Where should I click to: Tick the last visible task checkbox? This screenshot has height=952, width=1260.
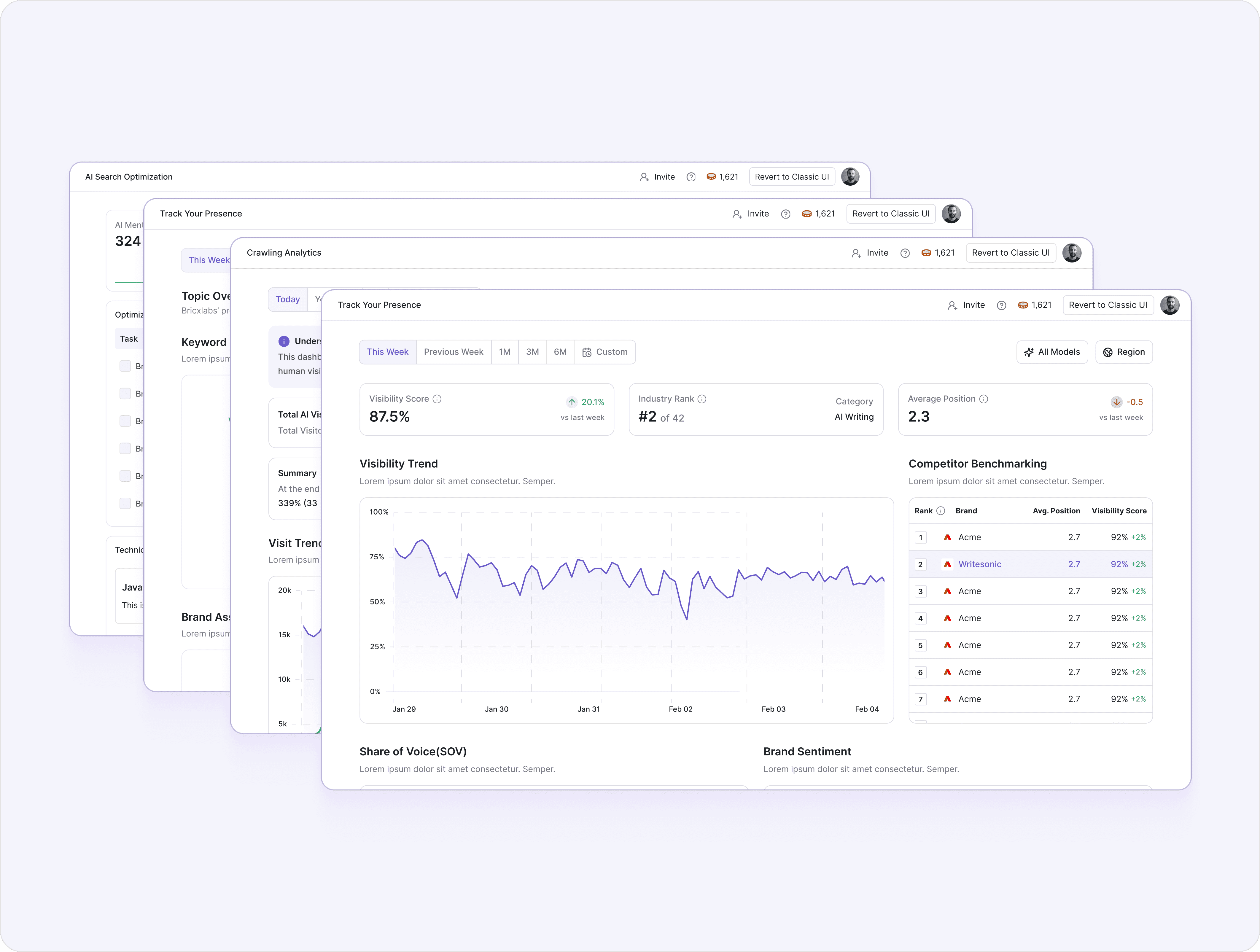click(125, 503)
